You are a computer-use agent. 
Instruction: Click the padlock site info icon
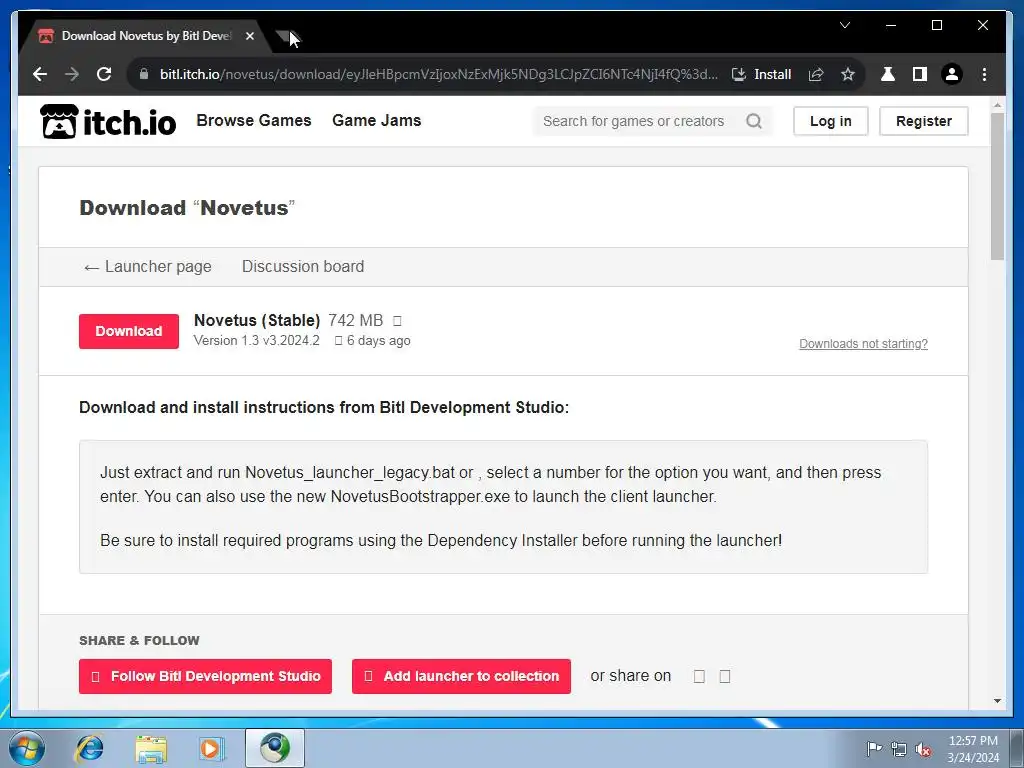pos(144,74)
